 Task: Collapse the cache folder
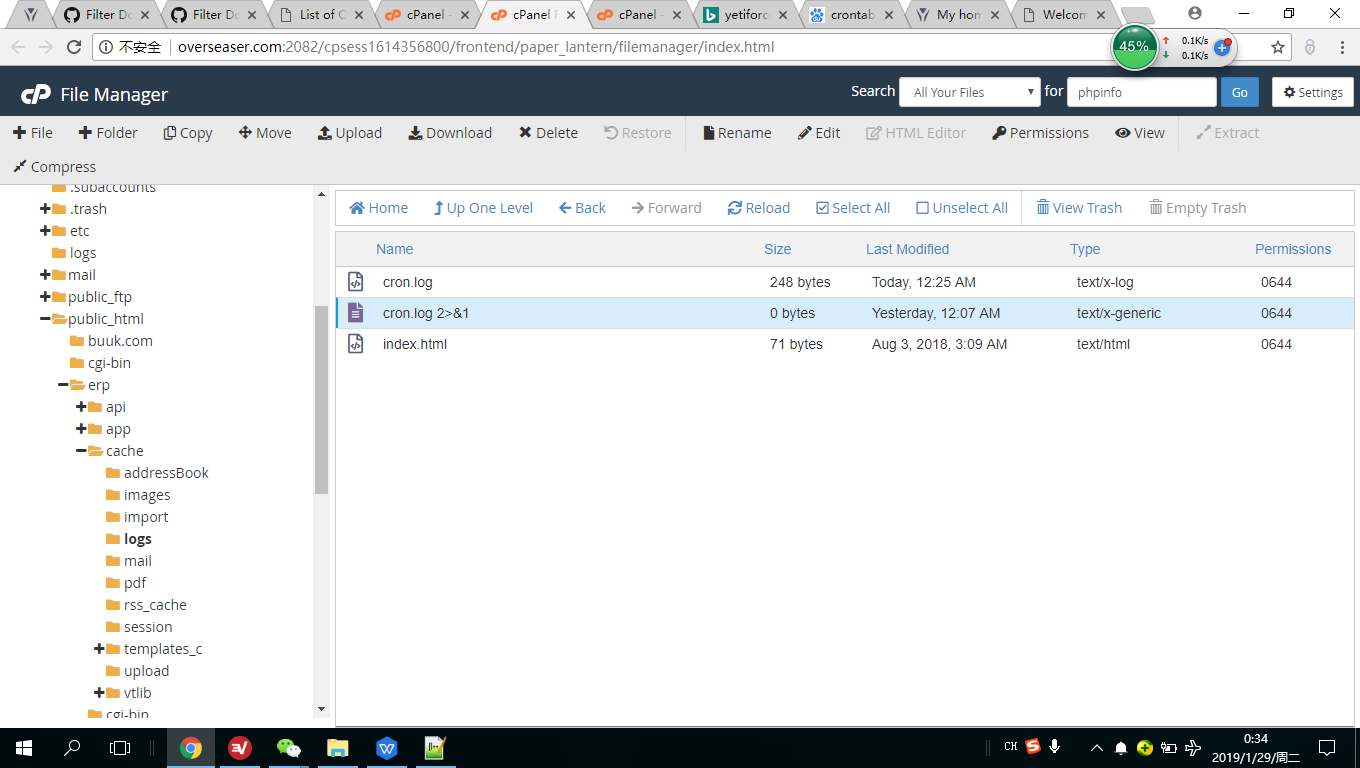point(81,451)
